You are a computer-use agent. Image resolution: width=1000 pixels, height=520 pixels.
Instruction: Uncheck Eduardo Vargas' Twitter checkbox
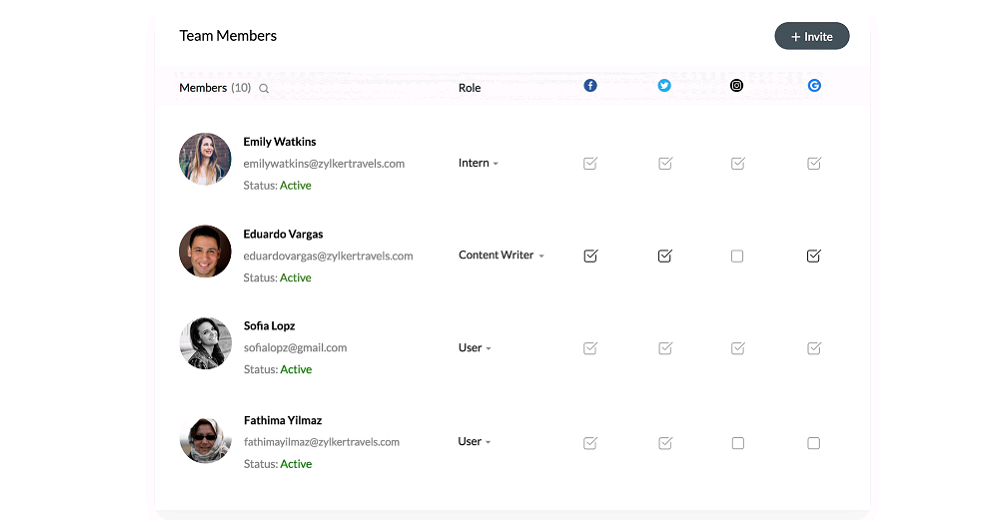point(665,256)
